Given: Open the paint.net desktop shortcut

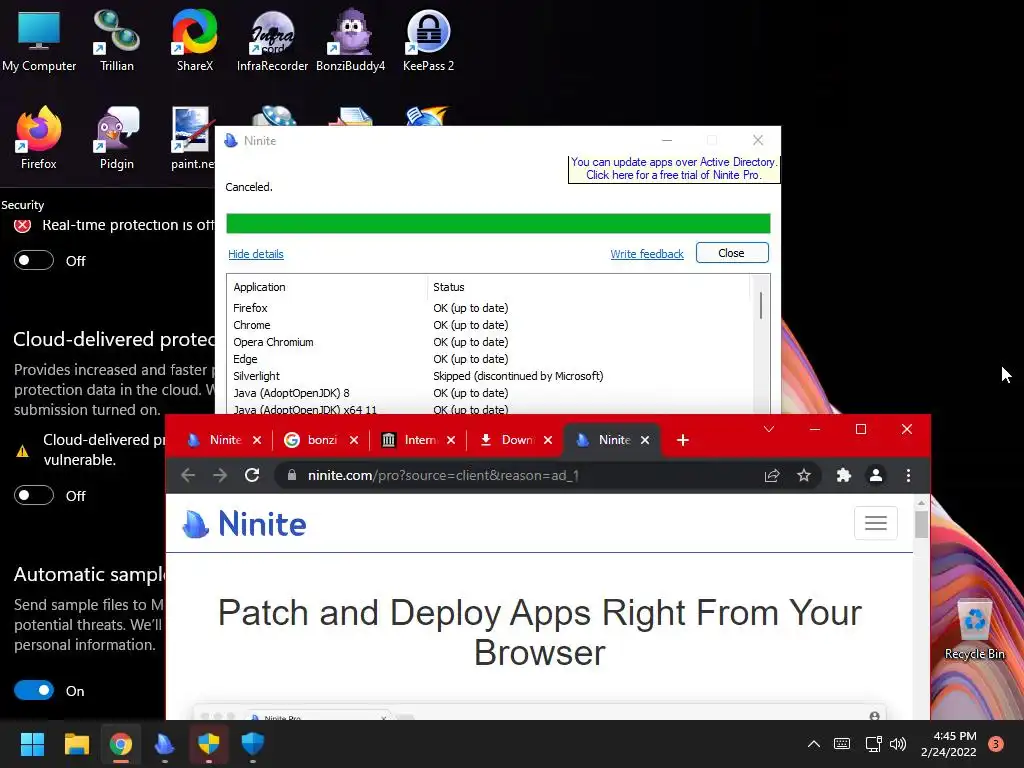Looking at the screenshot, I should 191,138.
